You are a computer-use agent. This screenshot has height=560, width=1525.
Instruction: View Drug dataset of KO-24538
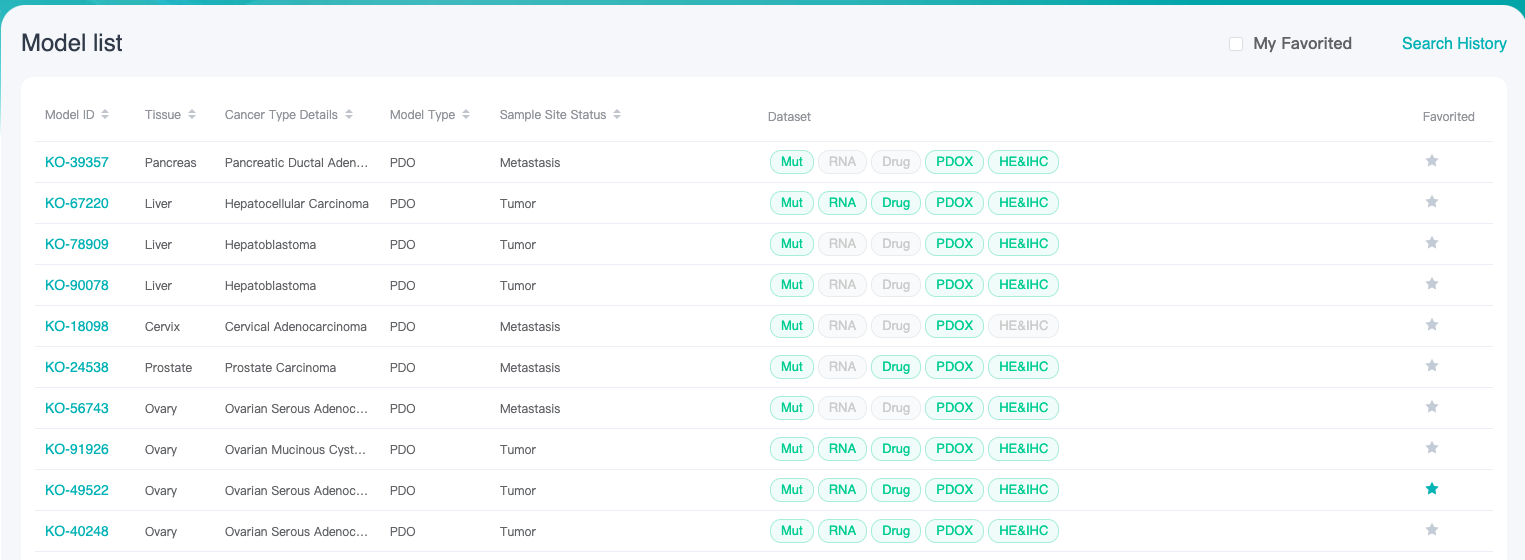click(x=896, y=367)
